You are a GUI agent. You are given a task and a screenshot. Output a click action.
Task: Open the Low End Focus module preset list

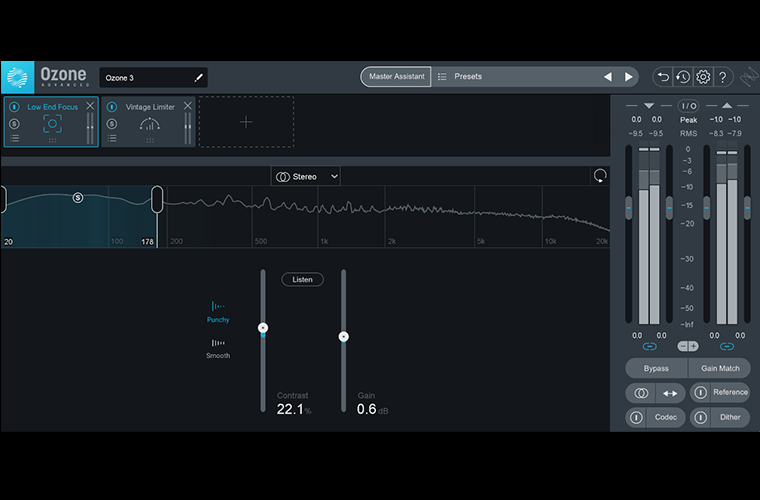click(15, 139)
